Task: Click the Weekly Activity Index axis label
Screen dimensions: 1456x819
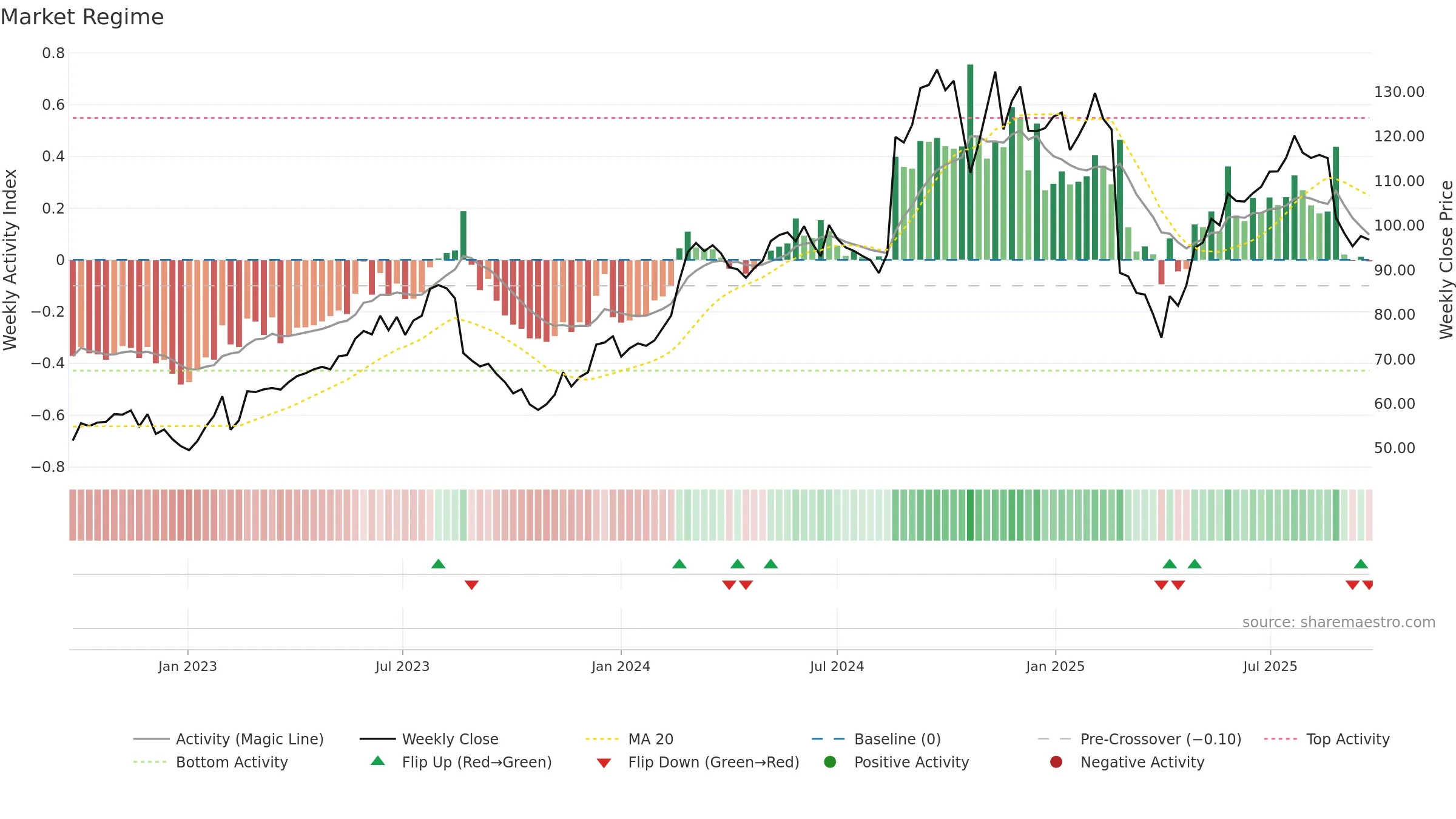Action: tap(10, 260)
